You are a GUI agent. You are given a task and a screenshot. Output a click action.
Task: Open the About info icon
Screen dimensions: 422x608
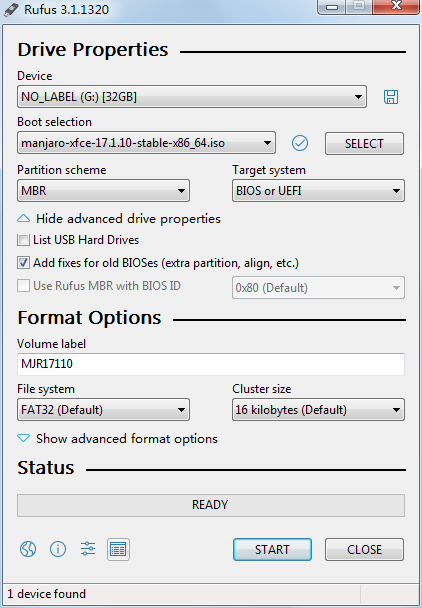coord(58,549)
